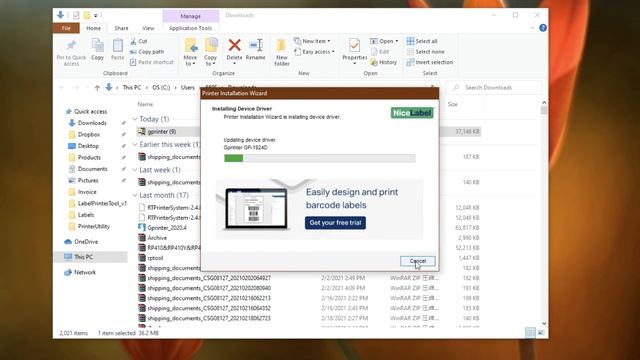Select the Gprinter_2020.4 file
Image resolution: width=640 pixels, height=360 pixels.
click(167, 228)
